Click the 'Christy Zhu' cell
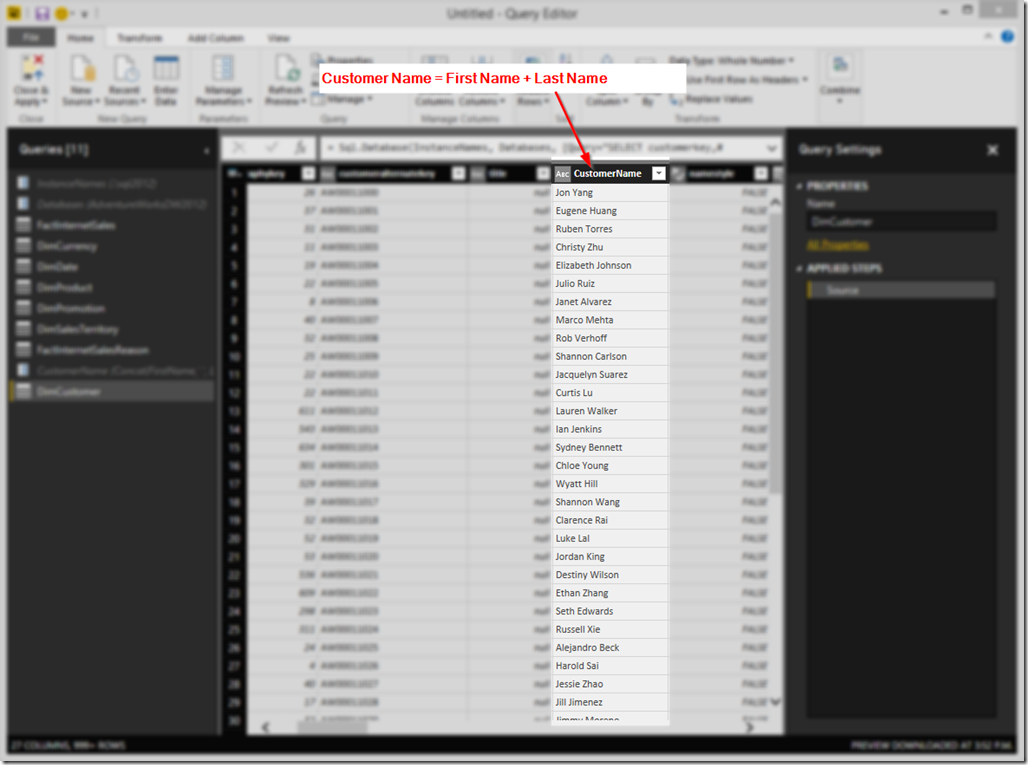1028x765 pixels. point(610,247)
